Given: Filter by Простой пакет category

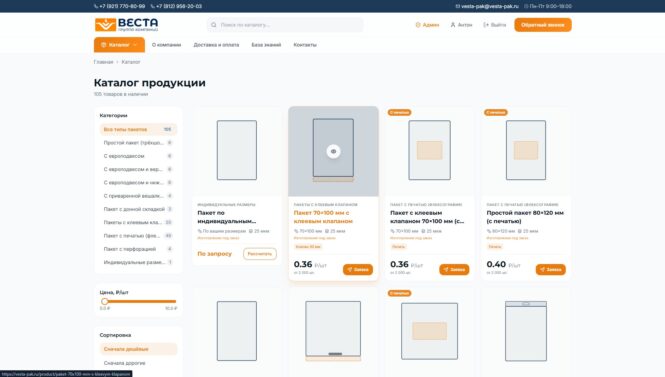Looking at the screenshot, I should click(138, 143).
